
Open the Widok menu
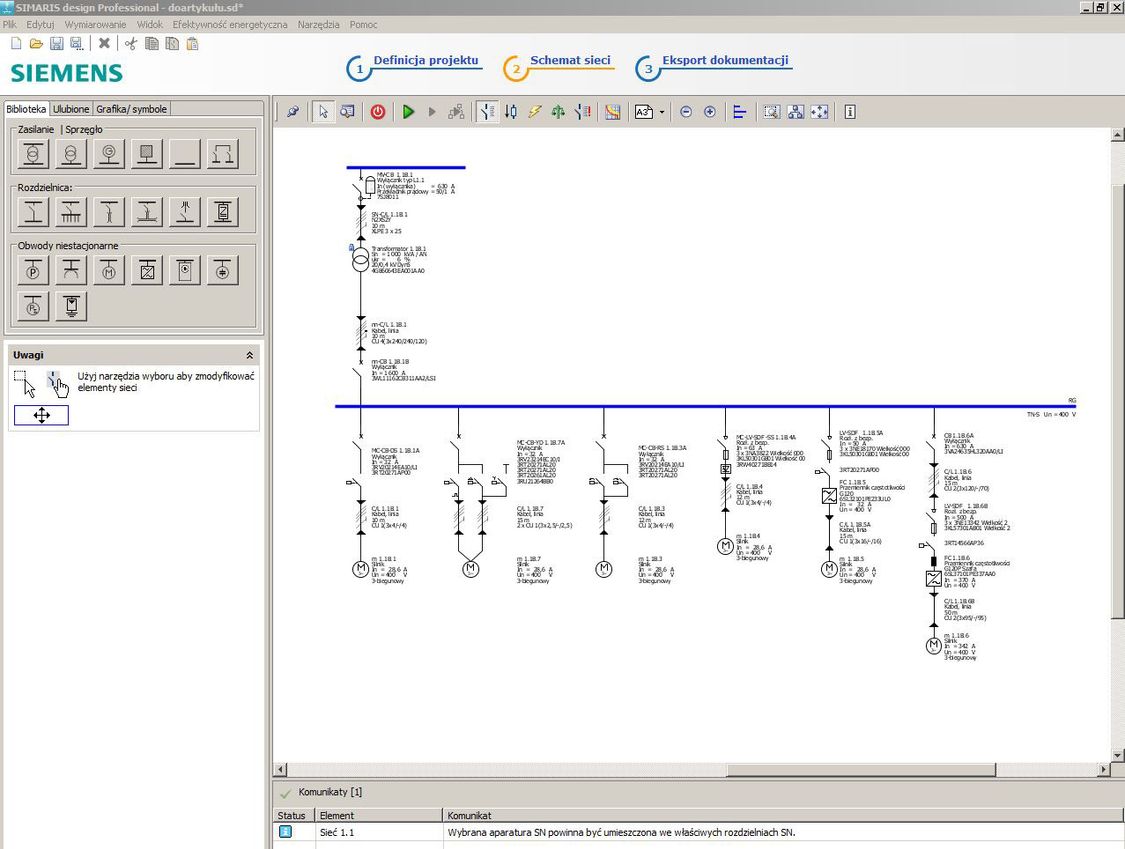point(149,24)
